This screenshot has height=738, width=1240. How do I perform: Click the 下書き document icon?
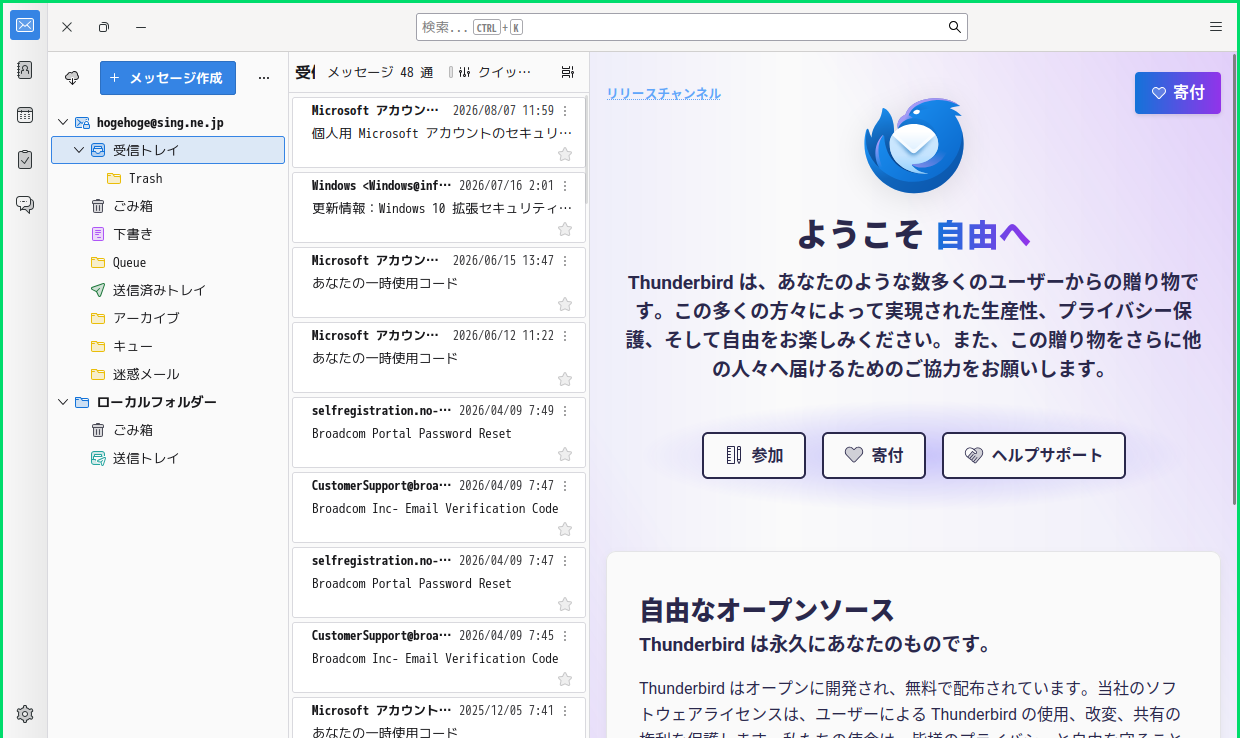(x=98, y=234)
